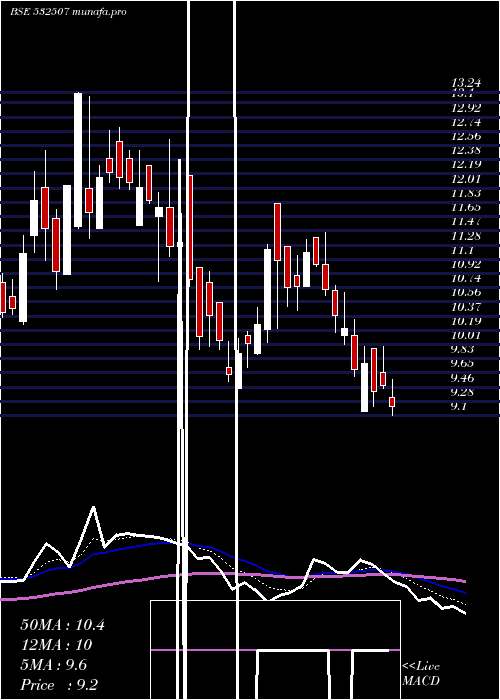Click the '12MA : 10' readout

56,645
